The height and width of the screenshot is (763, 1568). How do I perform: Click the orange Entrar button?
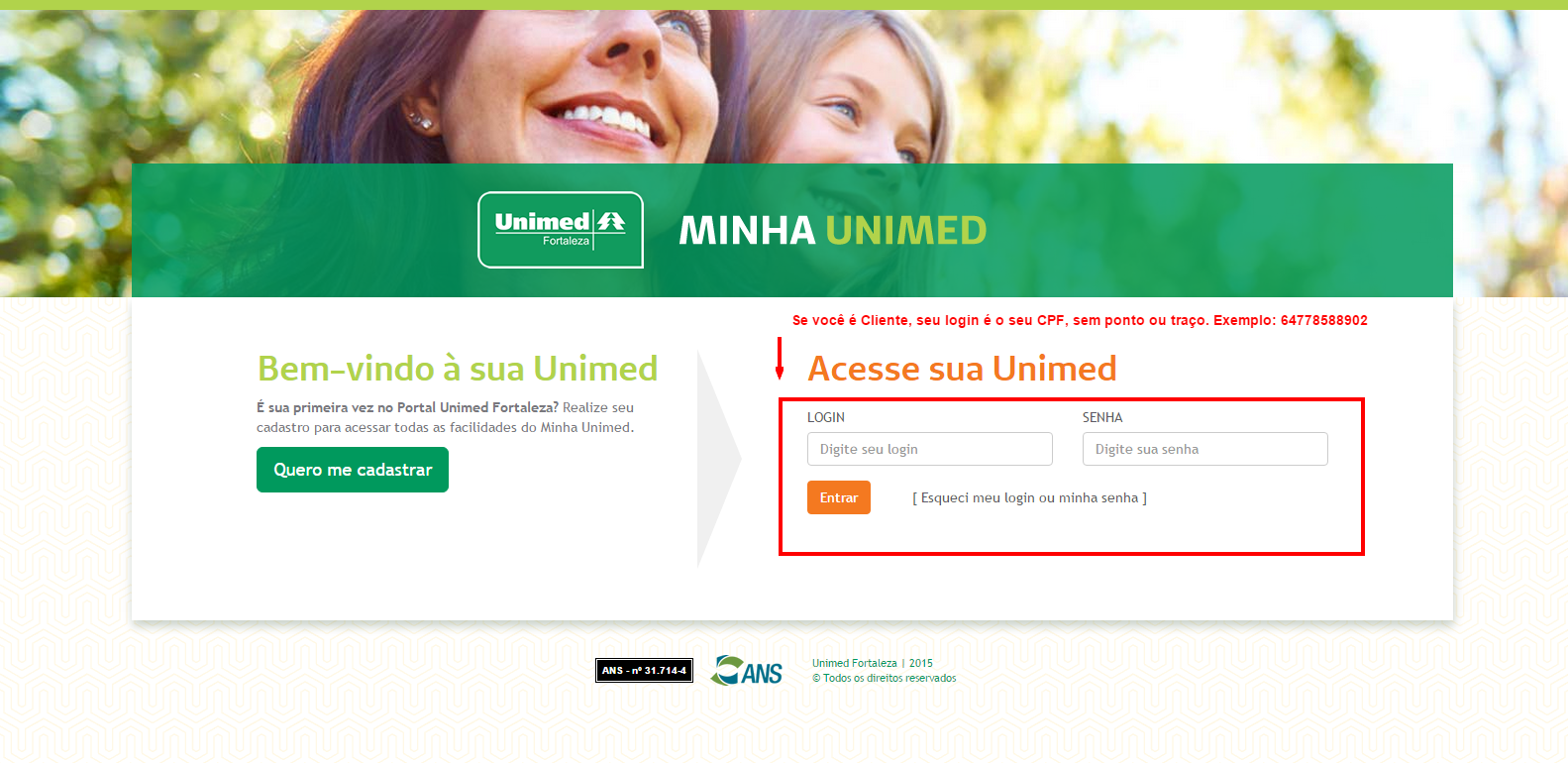[x=839, y=497]
